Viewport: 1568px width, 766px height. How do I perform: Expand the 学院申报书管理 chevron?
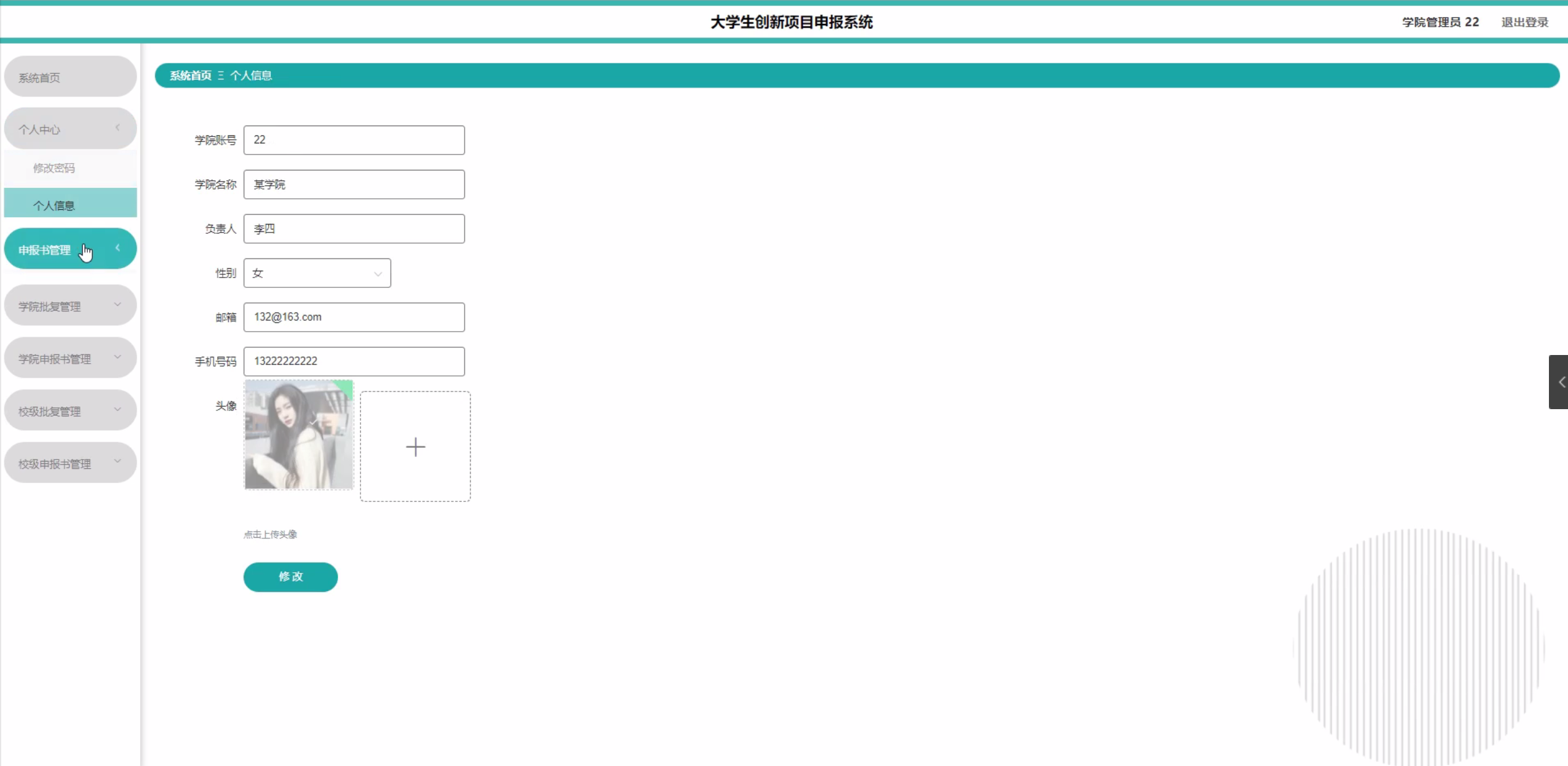coord(117,357)
